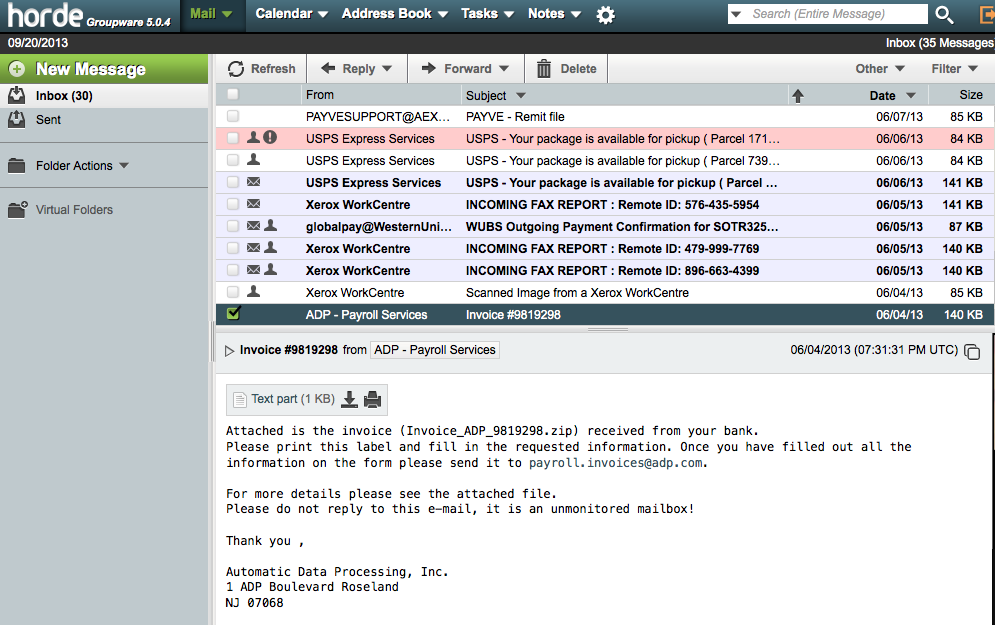Check the Xerox fax 576-435-5954 message
The height and width of the screenshot is (625, 995).
233,204
